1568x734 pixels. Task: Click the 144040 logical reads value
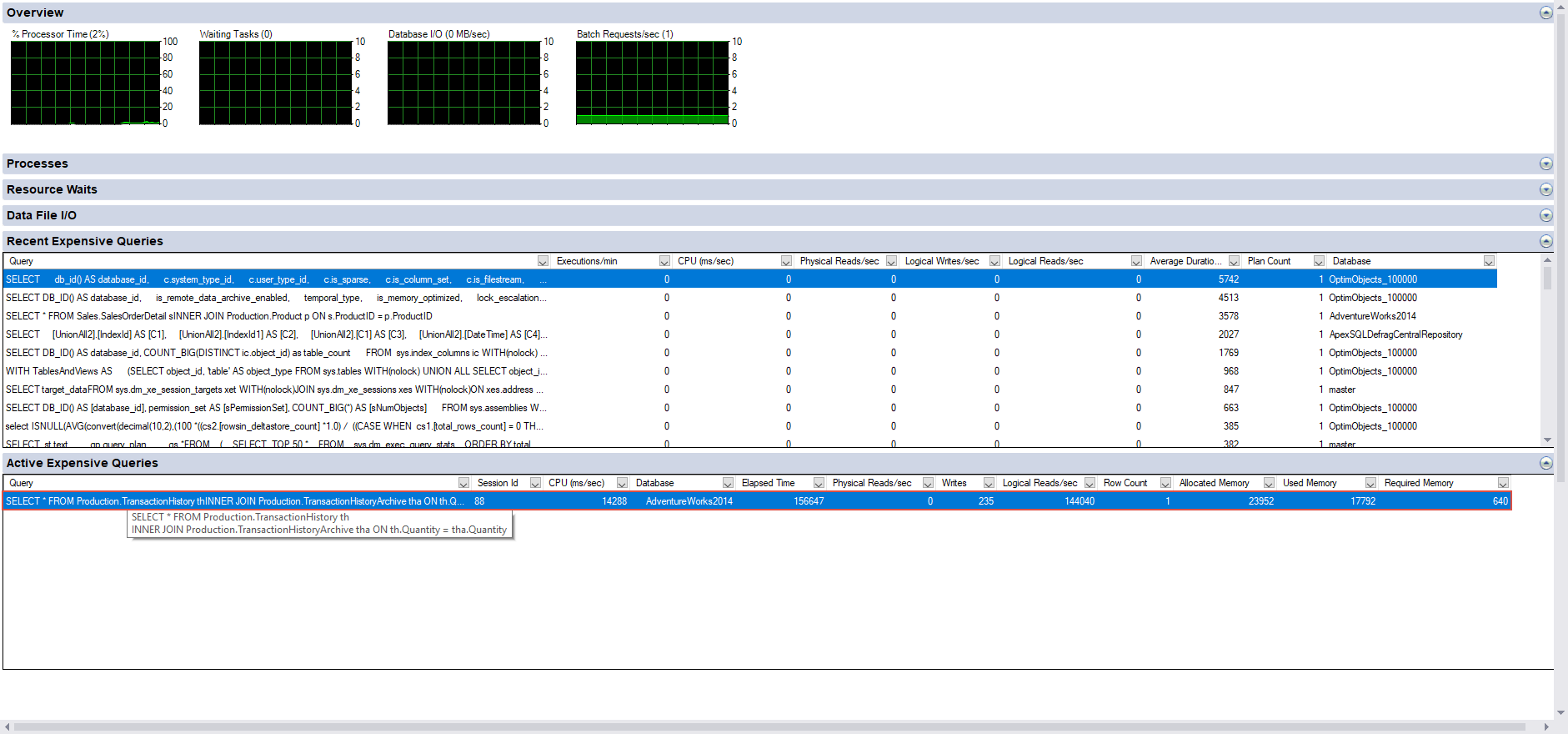tap(1079, 501)
